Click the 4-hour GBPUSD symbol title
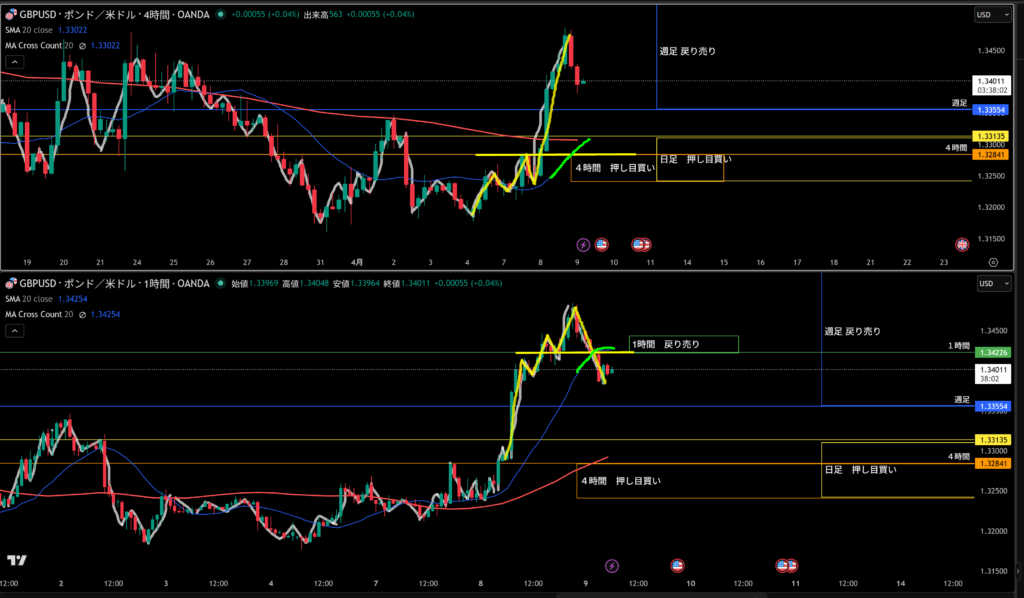This screenshot has width=1024, height=598. [x=110, y=15]
